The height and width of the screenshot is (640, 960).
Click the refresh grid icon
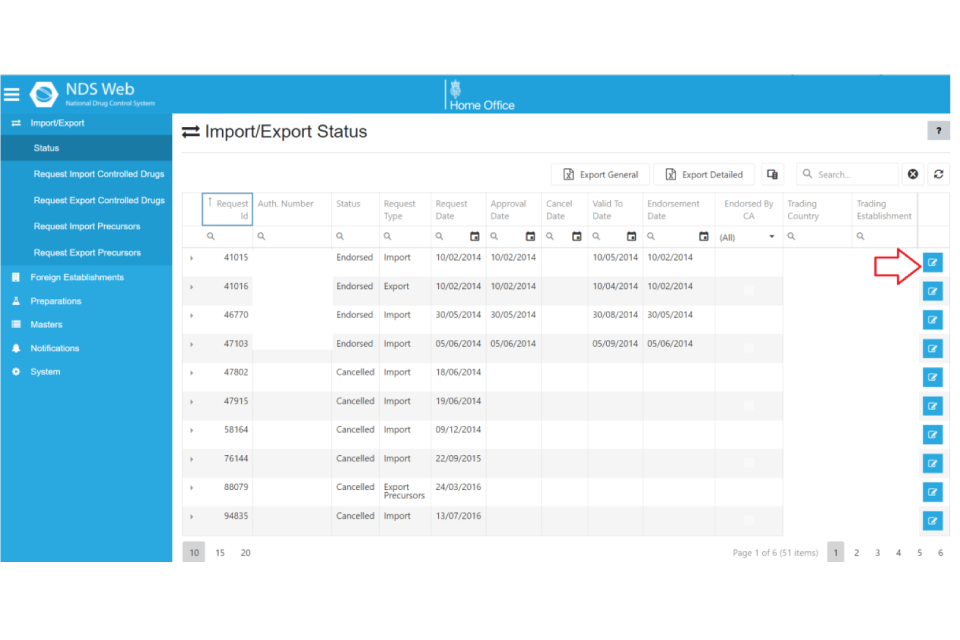click(x=938, y=174)
